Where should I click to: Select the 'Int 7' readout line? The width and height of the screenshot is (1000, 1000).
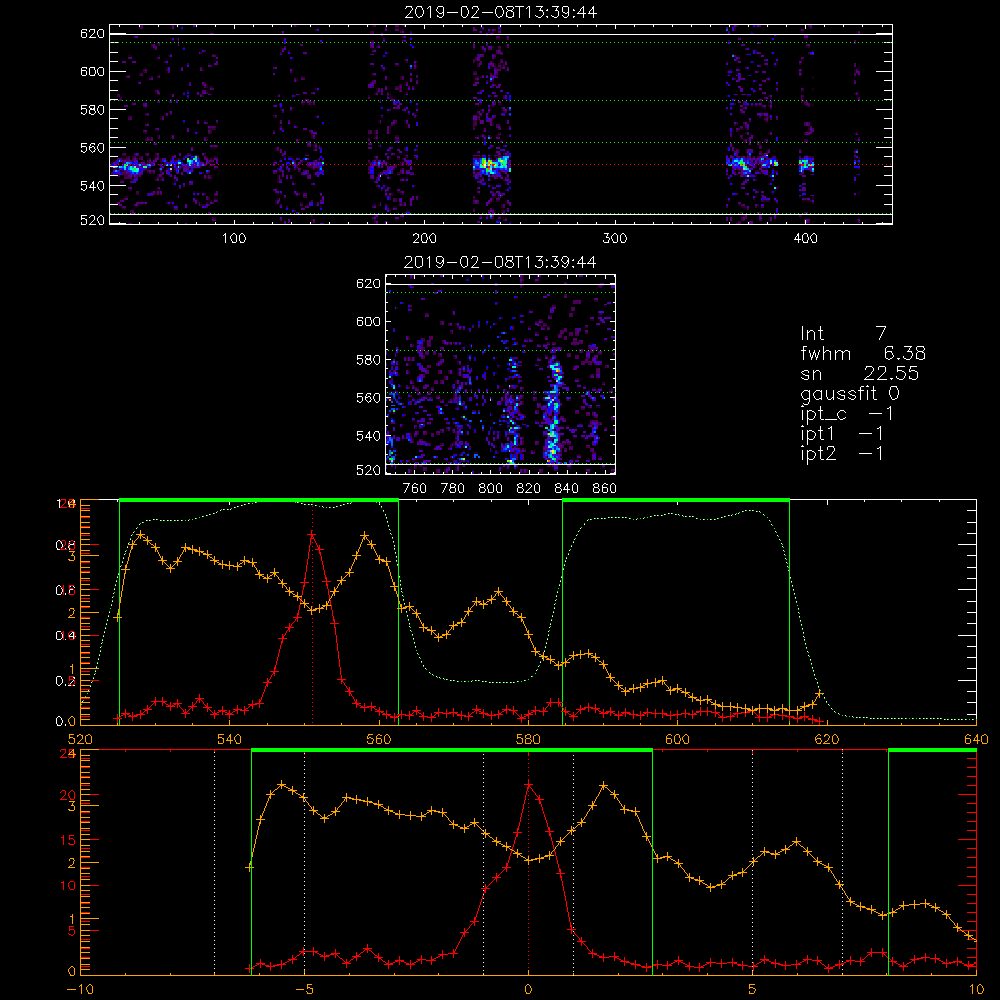point(843,334)
